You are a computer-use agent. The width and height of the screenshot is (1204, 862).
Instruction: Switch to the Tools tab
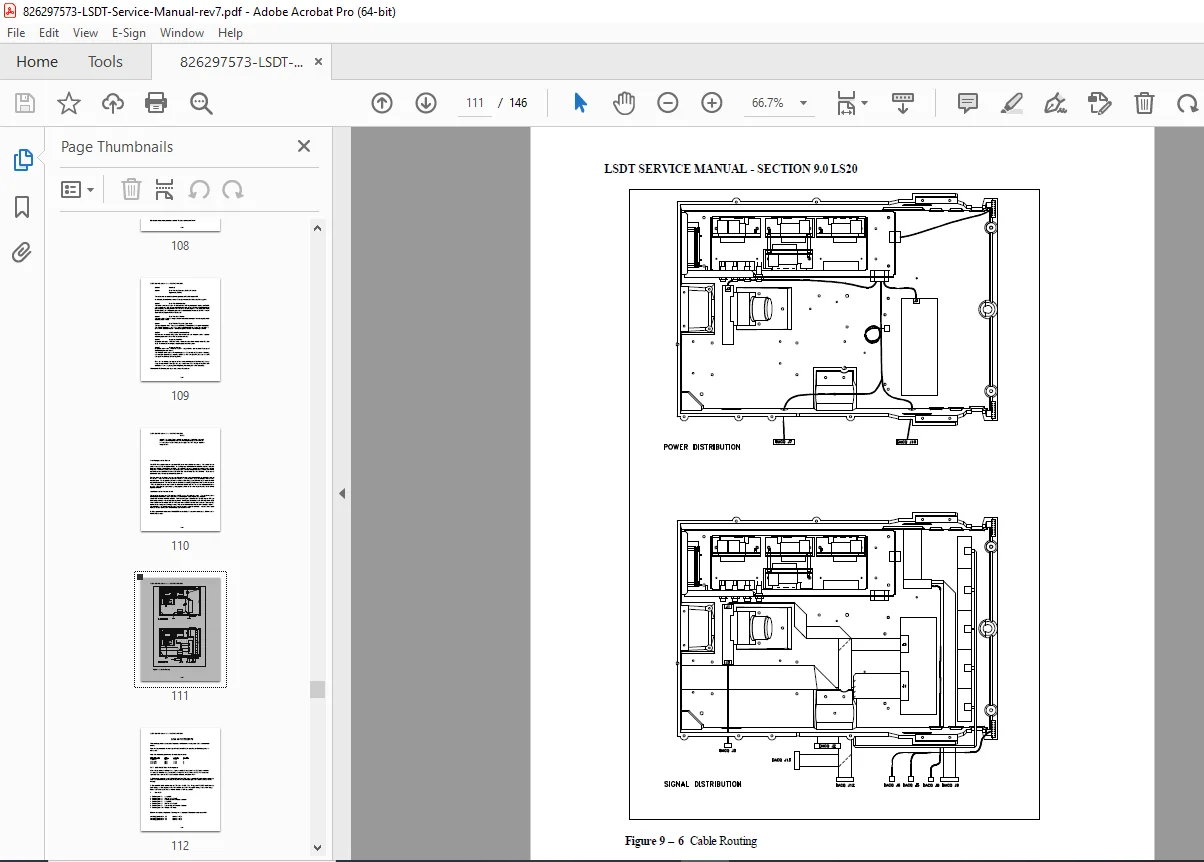pyautogui.click(x=105, y=62)
